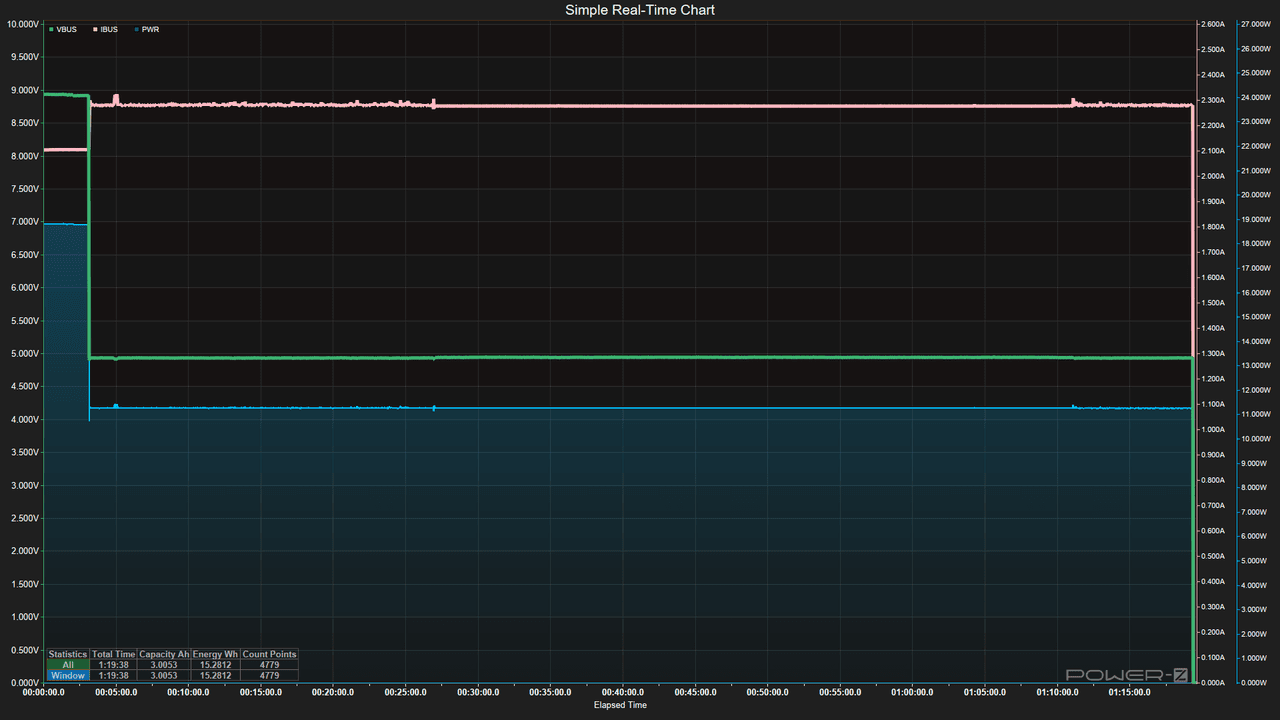Click the 4779 count in the Window row

click(x=269, y=676)
